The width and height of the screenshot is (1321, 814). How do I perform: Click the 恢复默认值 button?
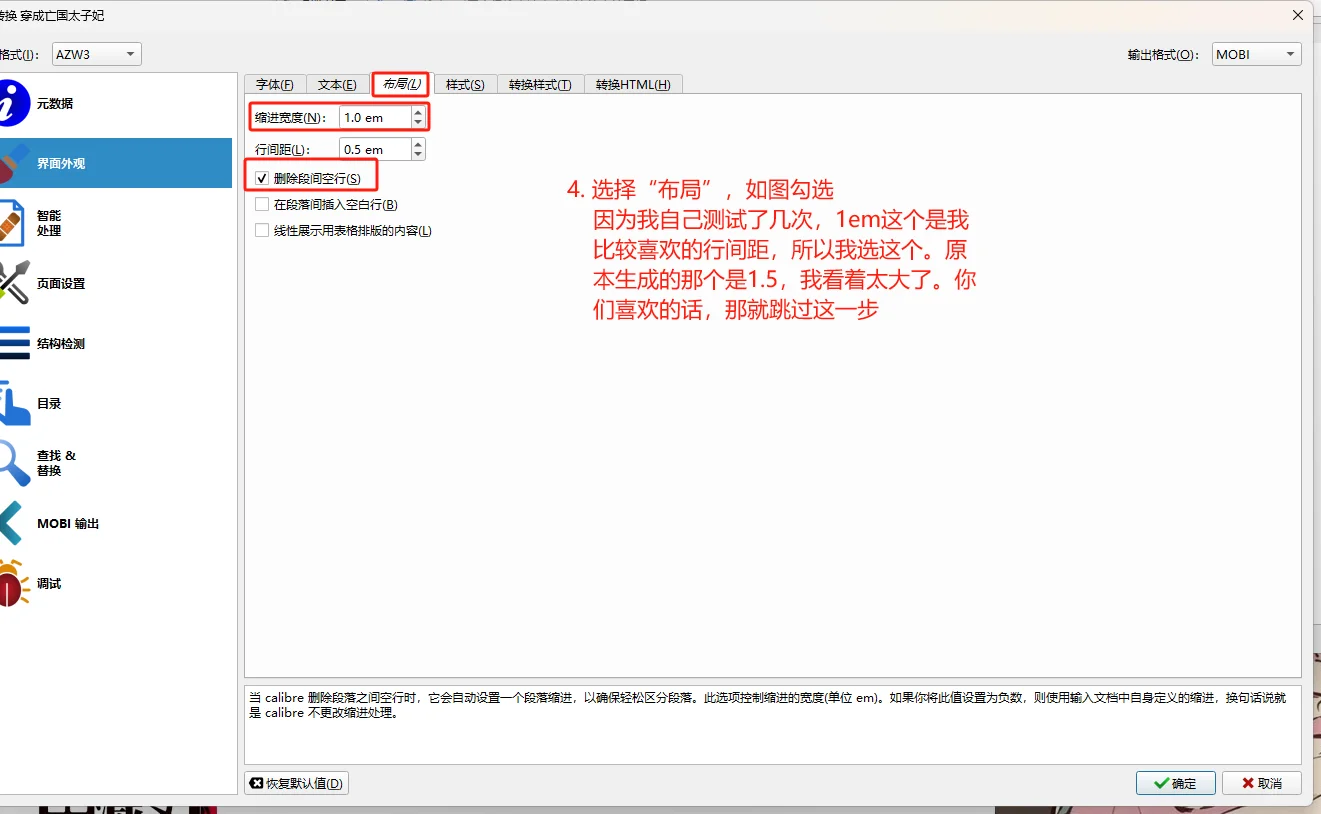[x=296, y=783]
